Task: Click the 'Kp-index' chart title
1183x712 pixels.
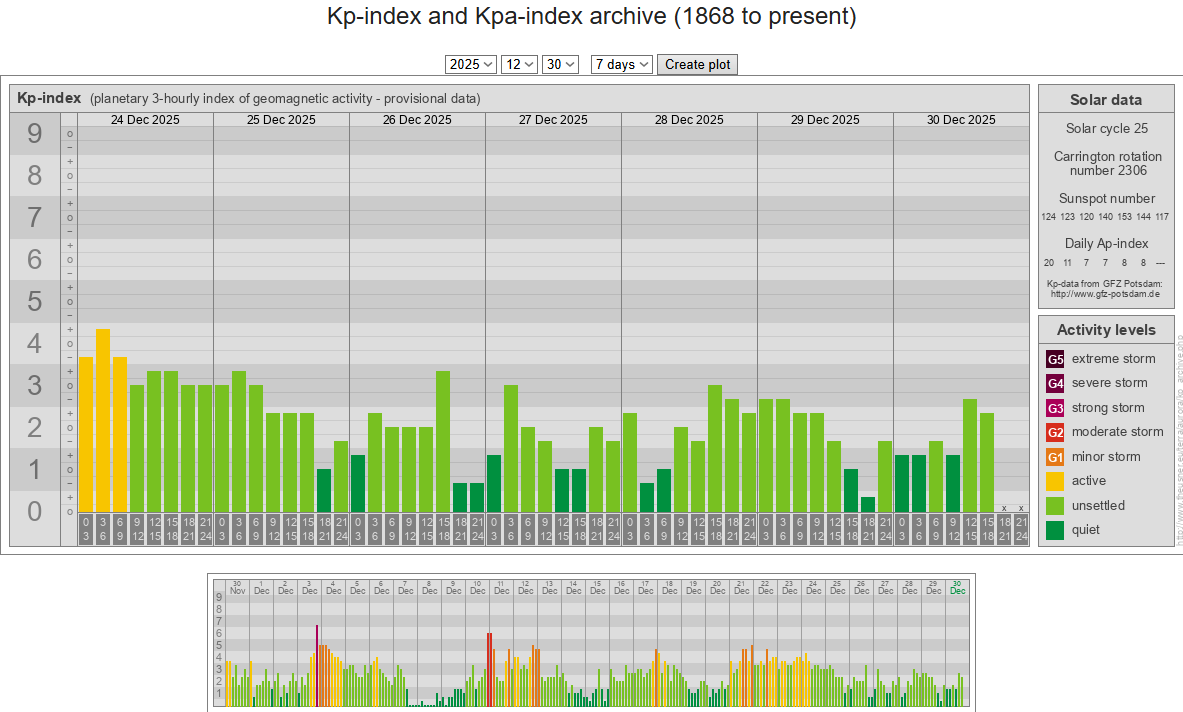Action: click(x=49, y=98)
